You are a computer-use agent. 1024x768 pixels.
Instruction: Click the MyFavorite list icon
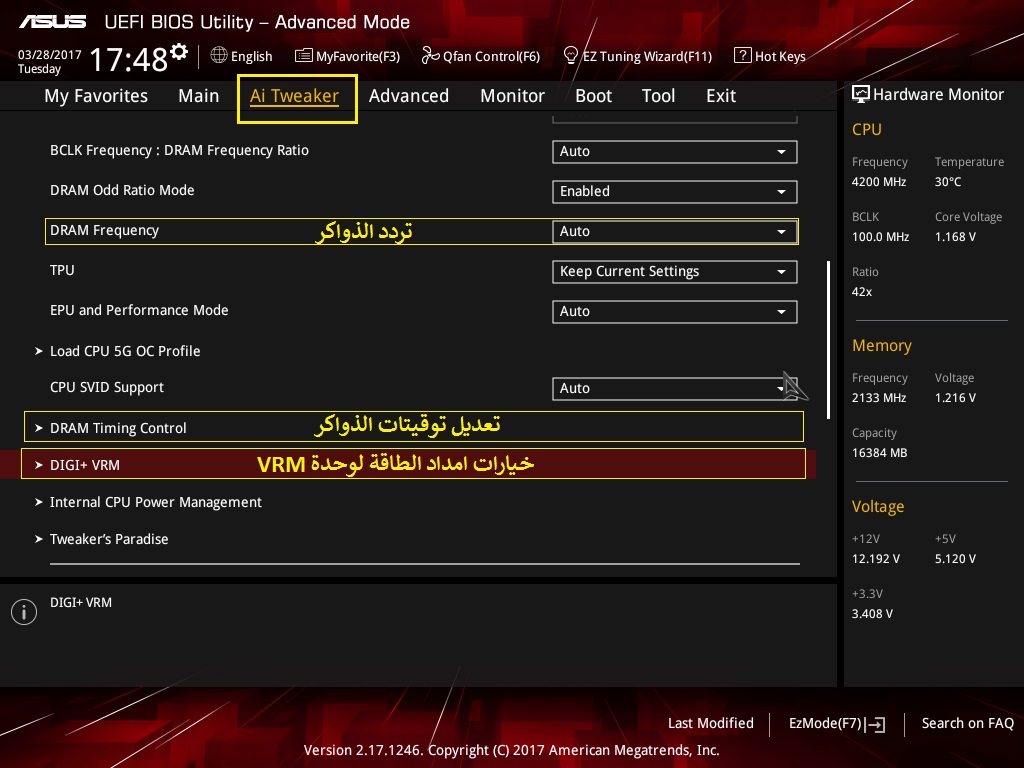[304, 56]
